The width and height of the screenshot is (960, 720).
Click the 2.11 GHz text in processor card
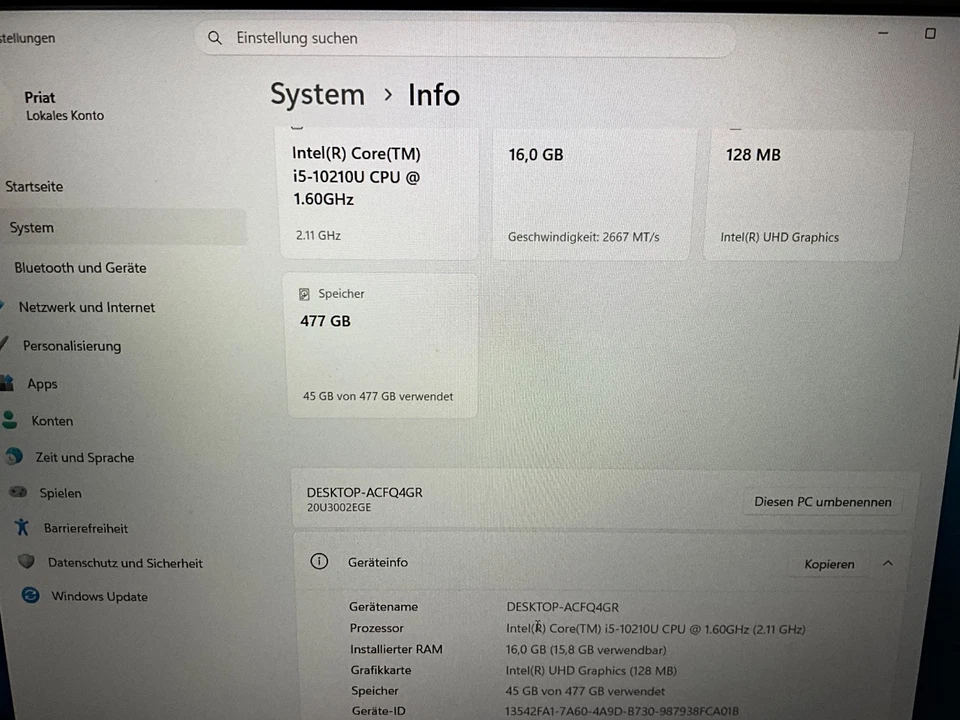[x=318, y=236]
